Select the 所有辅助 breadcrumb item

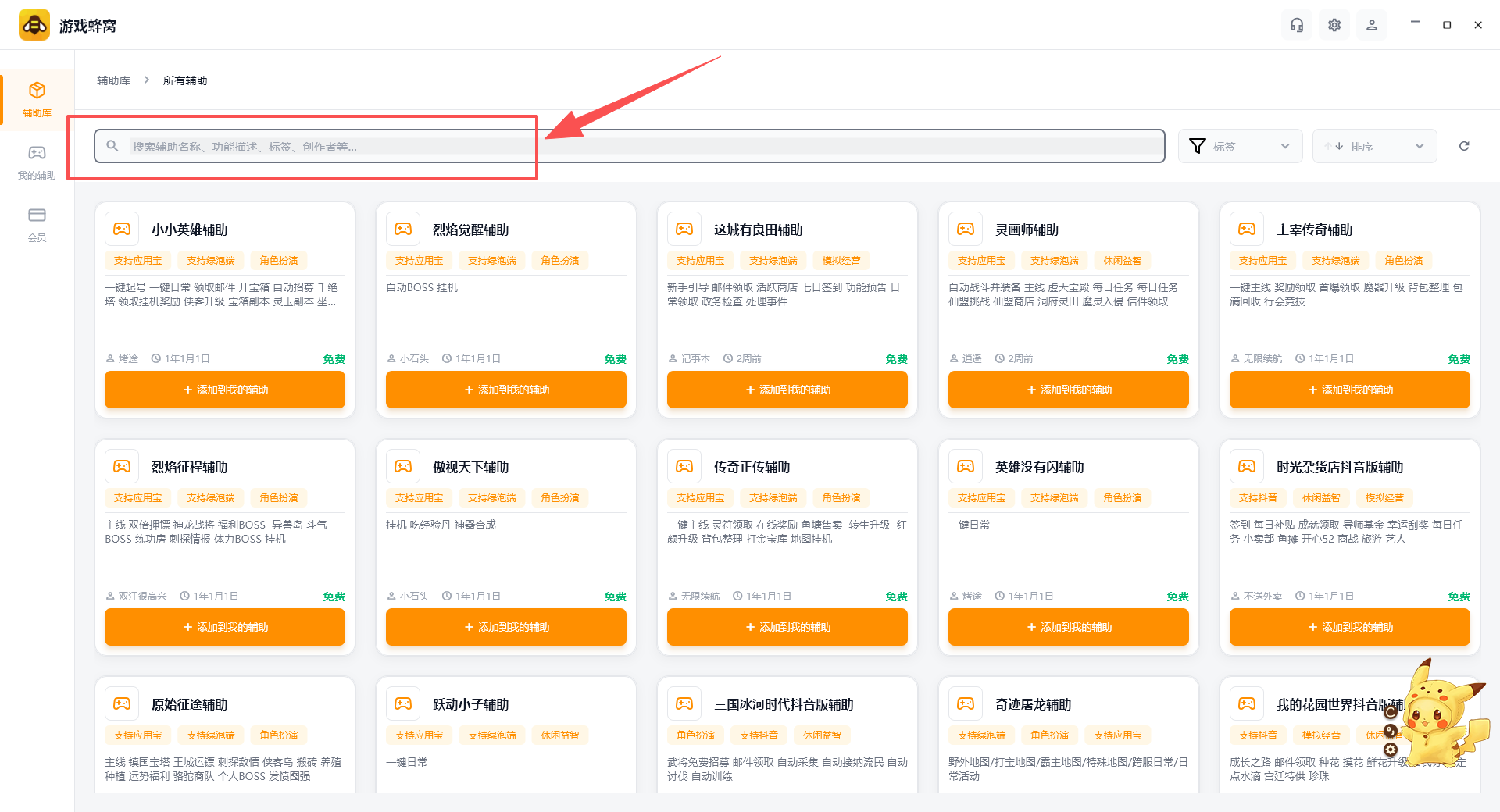(185, 80)
